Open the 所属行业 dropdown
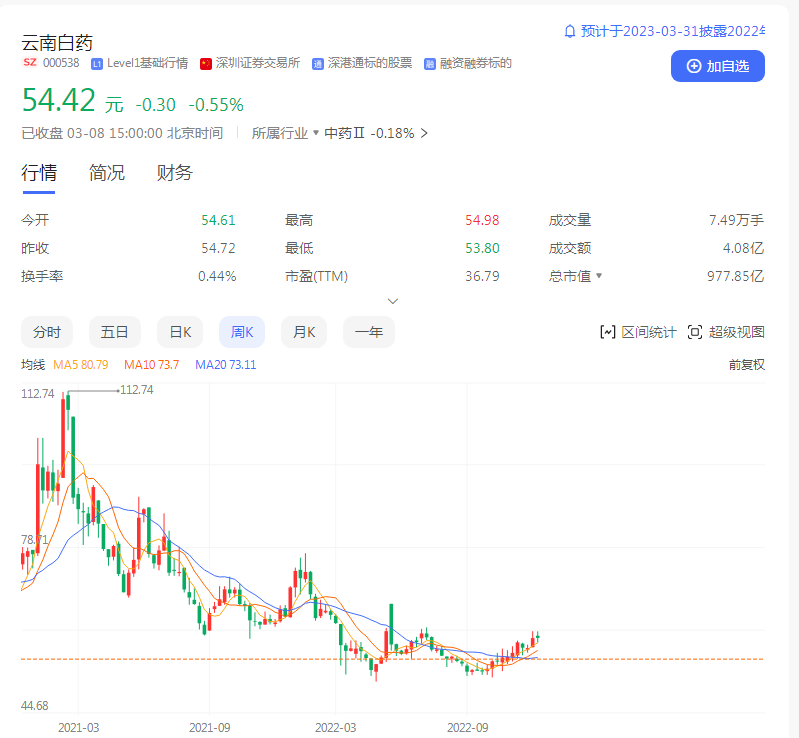This screenshot has height=738, width=799. click(285, 134)
